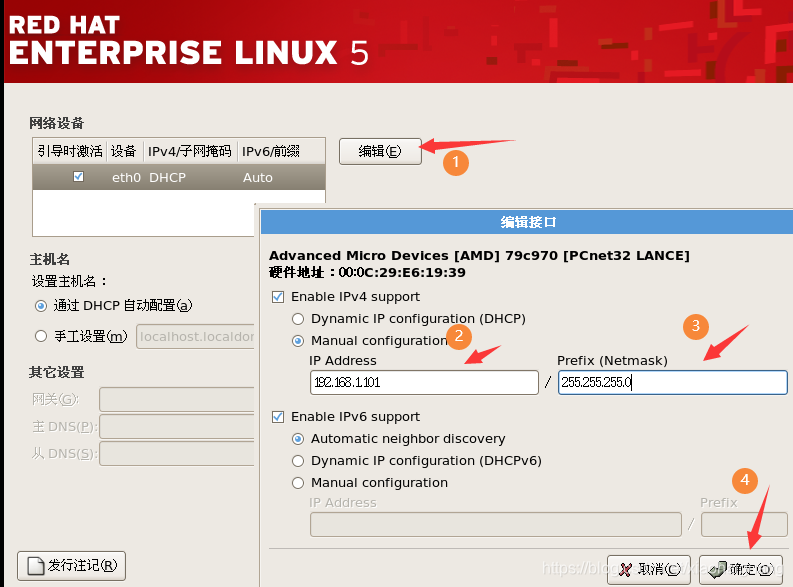This screenshot has height=587, width=793.
Task: Select 手工设置 manual hostname option
Action: pos(41,336)
